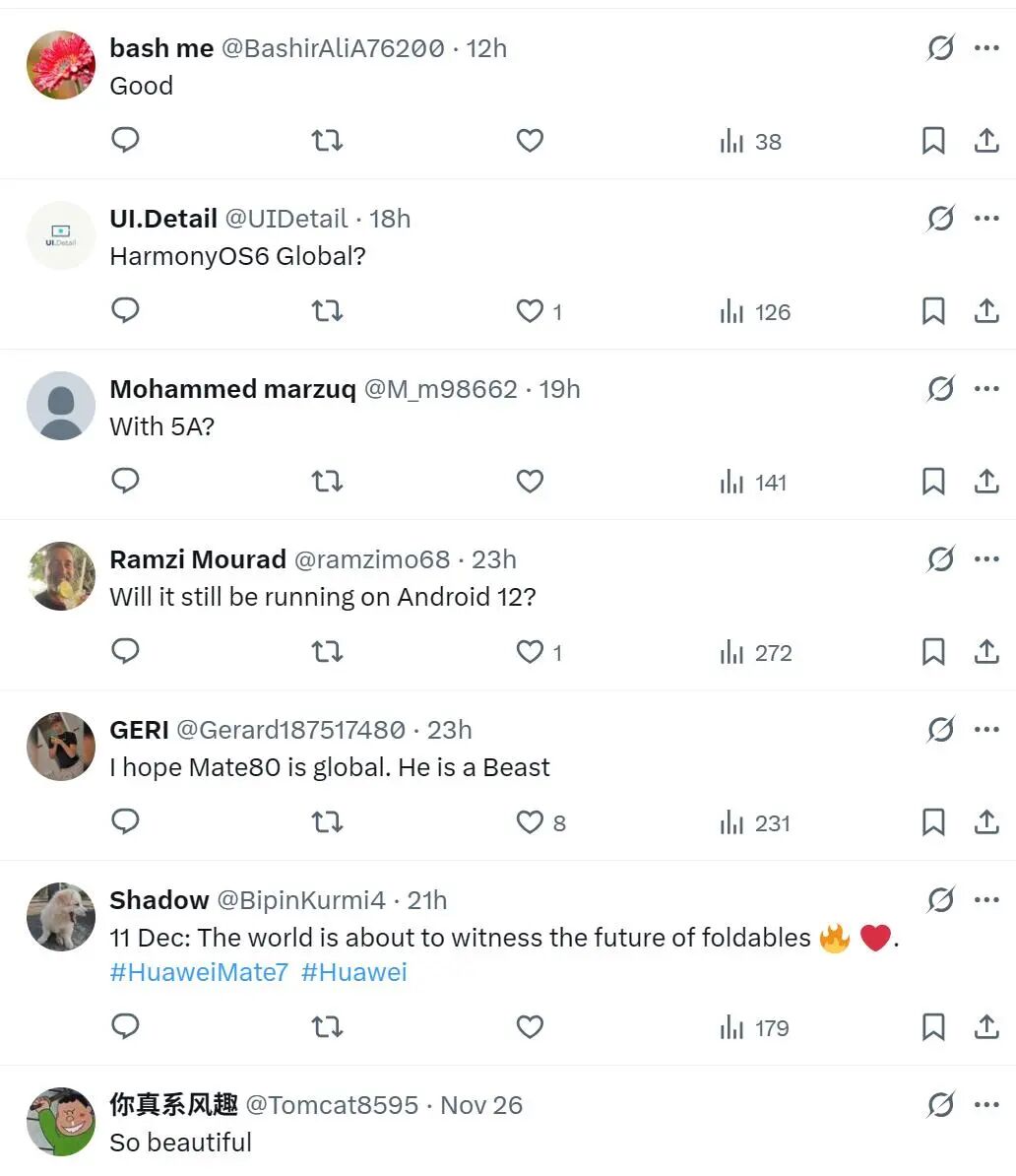Screen dimensions: 1016x1176
Task: Share Ramzi Mourad's Android 12 tweet
Action: pyautogui.click(x=986, y=652)
